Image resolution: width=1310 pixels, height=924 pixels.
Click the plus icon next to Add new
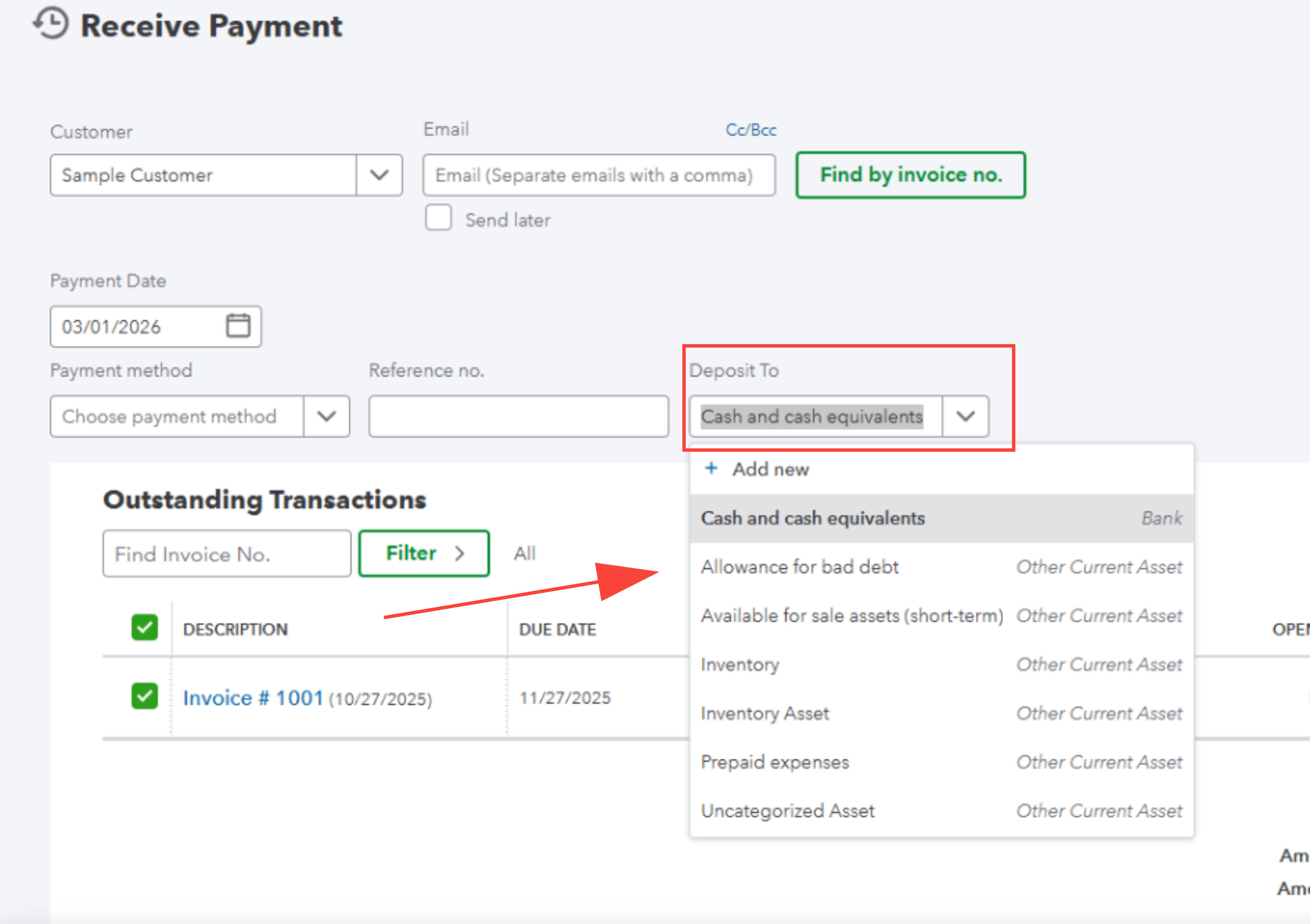tap(711, 468)
